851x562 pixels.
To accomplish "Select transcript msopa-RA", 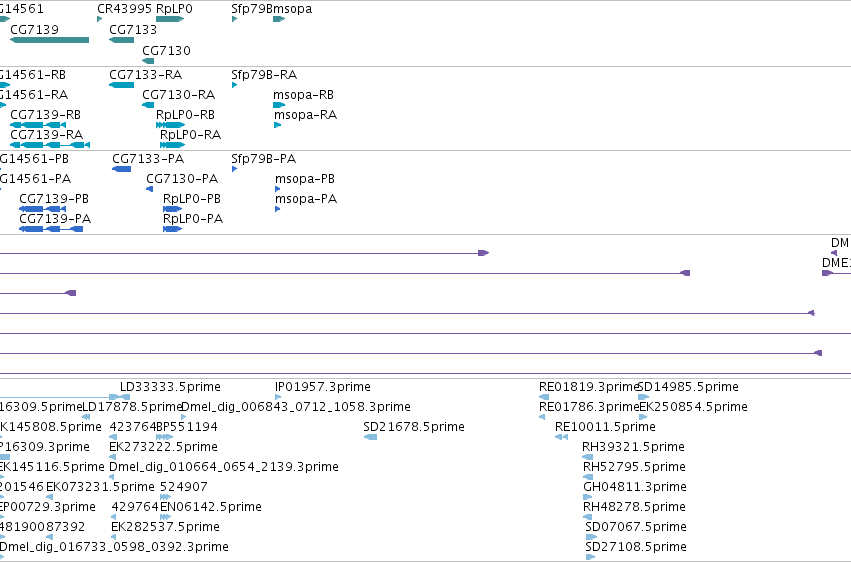I will coord(277,125).
